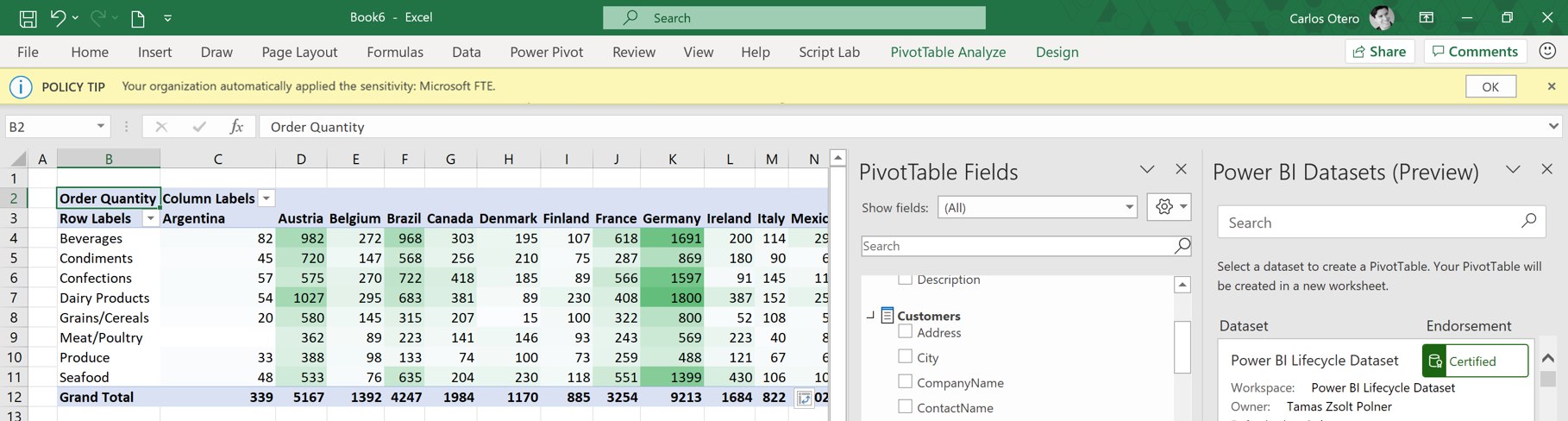Screen dimensions: 1568x421
Task: Open Ribbon Display Options icon
Action: pyautogui.click(x=1427, y=17)
